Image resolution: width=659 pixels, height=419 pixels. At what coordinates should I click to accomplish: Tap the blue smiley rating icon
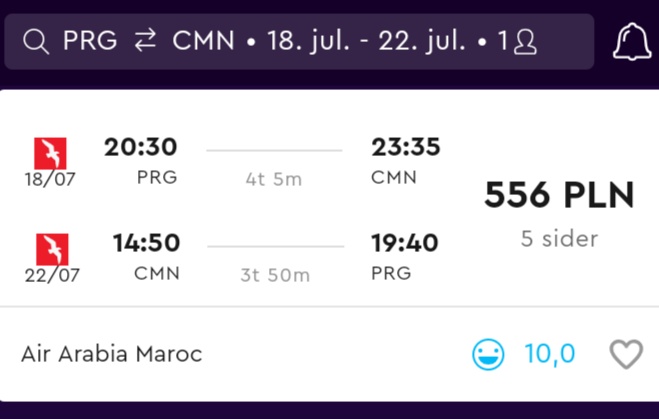click(x=488, y=354)
